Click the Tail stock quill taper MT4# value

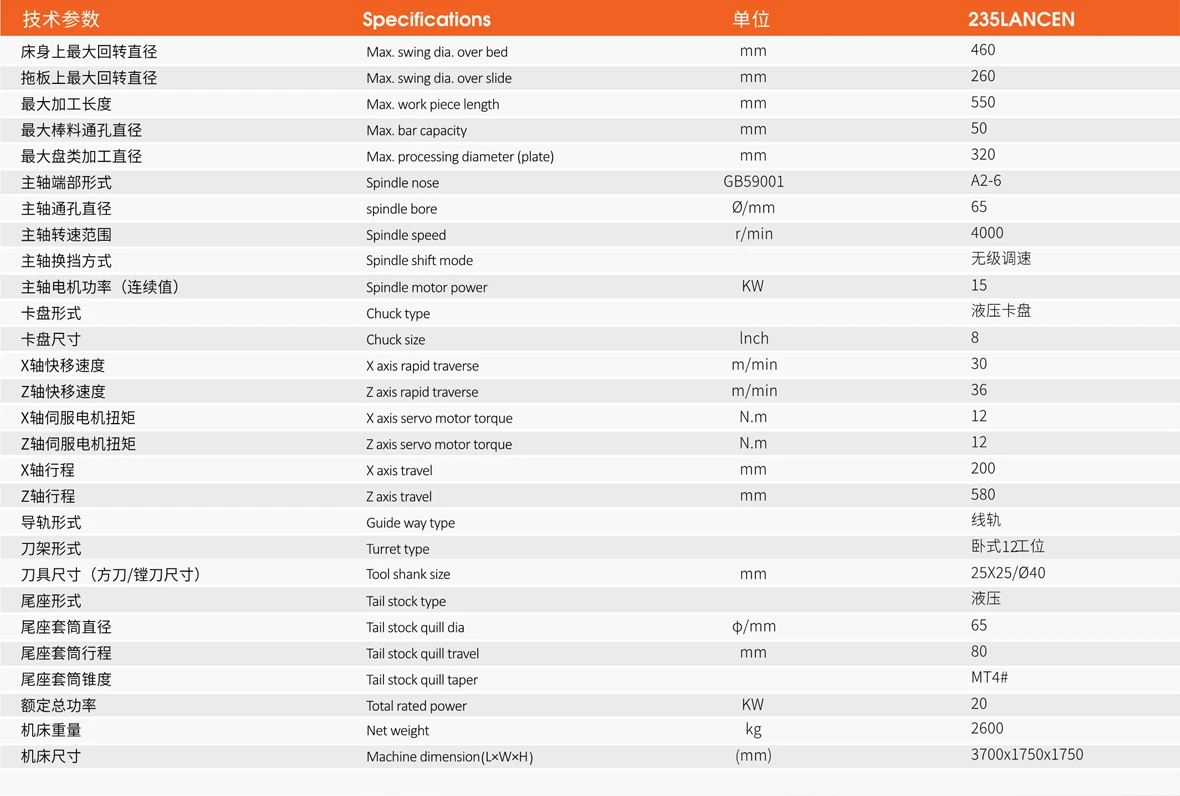[x=989, y=677]
